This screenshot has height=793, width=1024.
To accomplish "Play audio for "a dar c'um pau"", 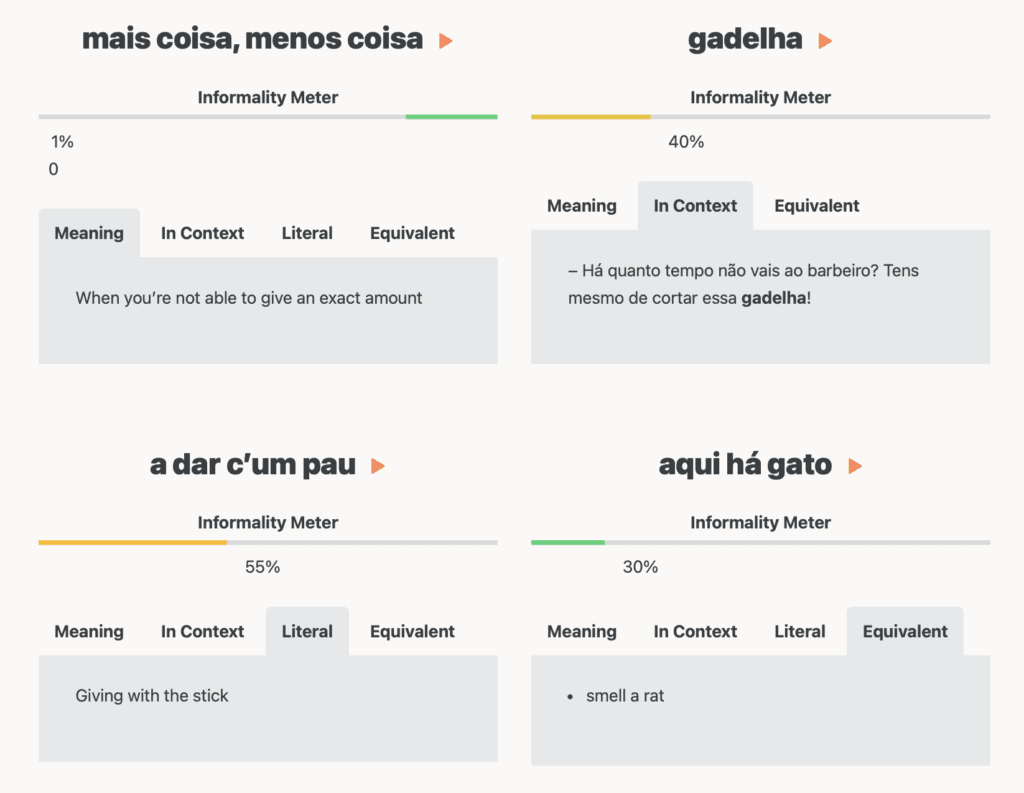I will [x=378, y=466].
